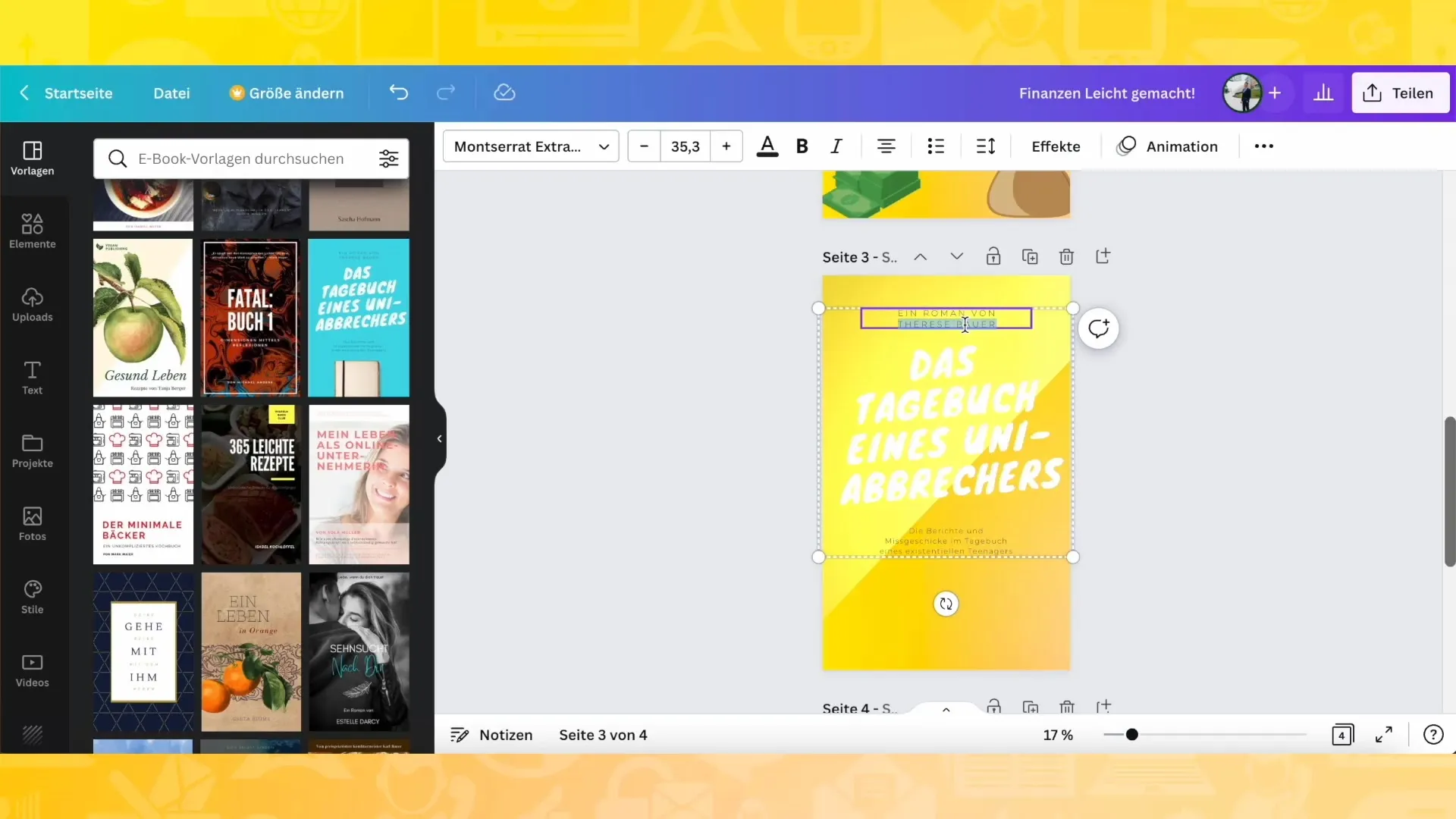Screen dimensions: 1456x819
Task: Expand Seite 3 page options chevron
Action: click(956, 257)
